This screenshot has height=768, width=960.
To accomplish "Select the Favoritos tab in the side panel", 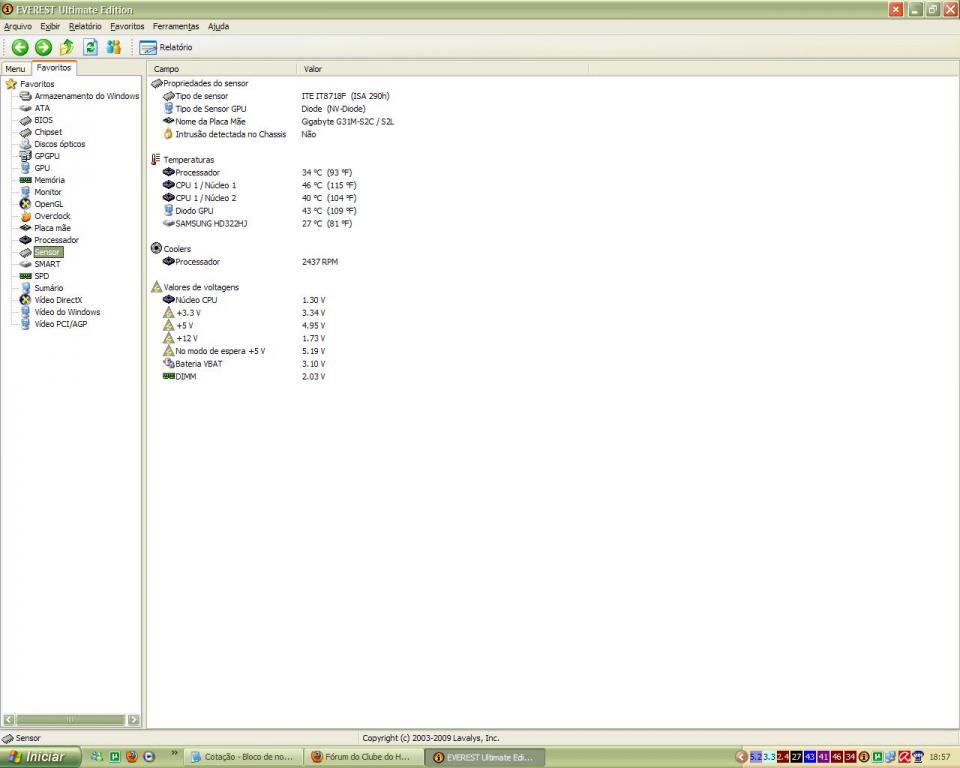I will 54,68.
